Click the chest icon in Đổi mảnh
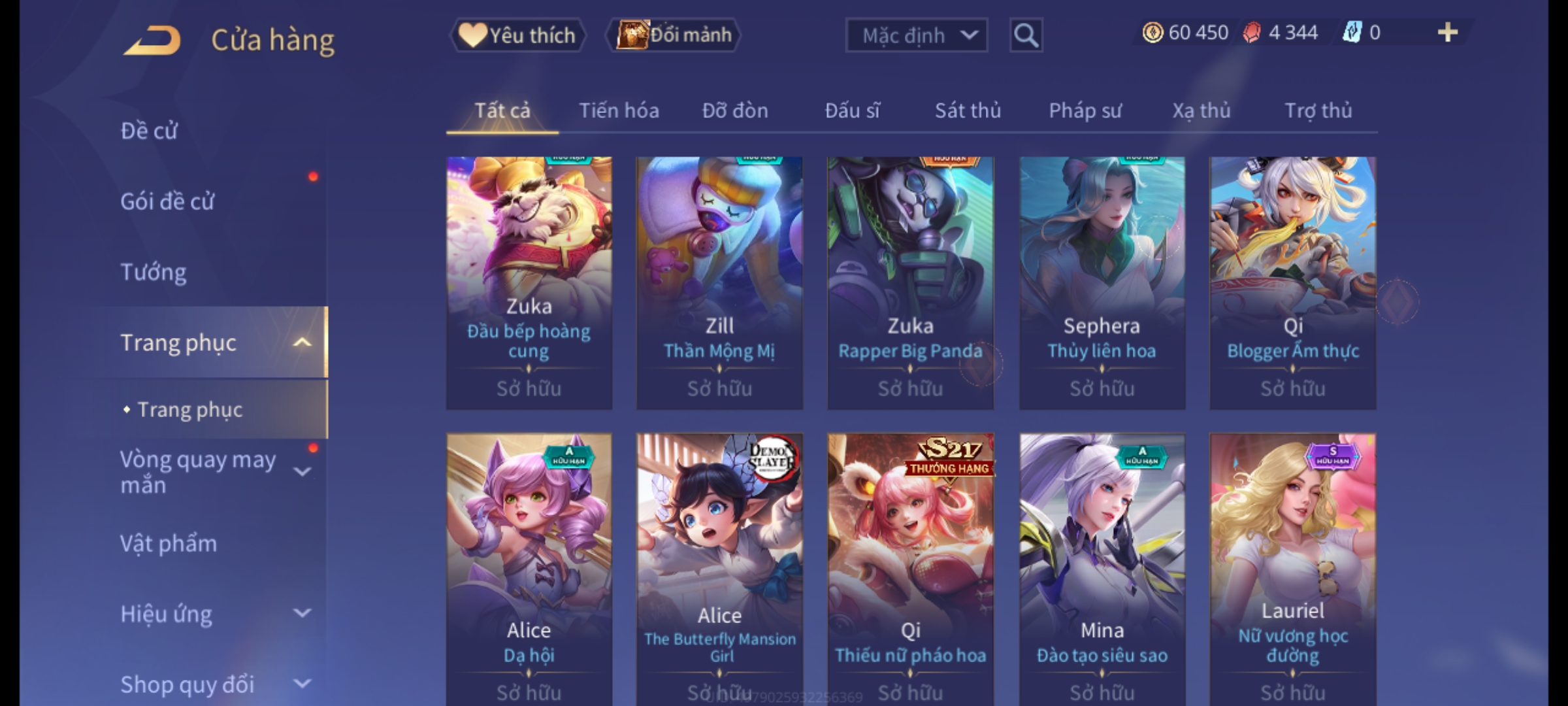 [632, 35]
